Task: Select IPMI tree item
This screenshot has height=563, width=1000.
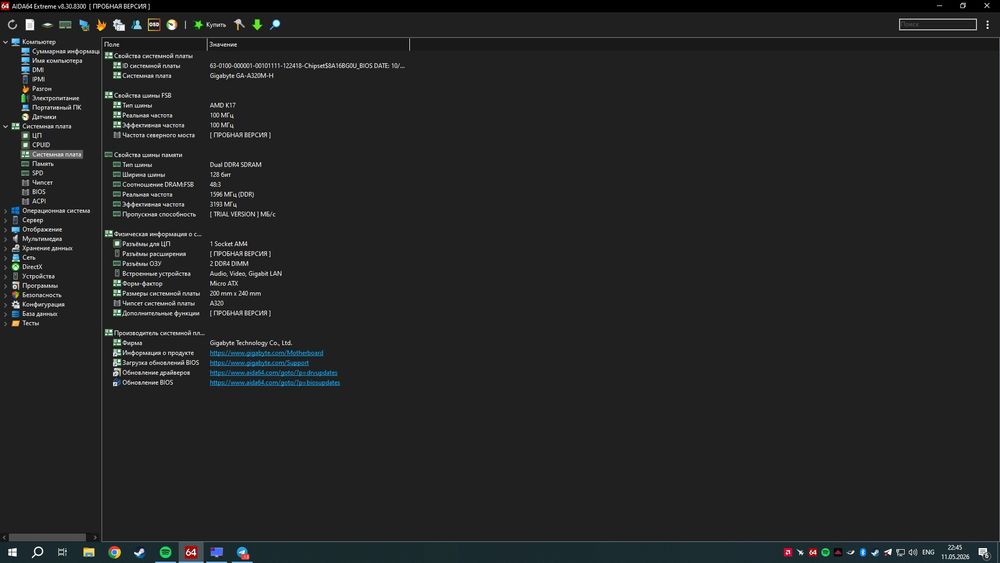Action: coord(38,80)
